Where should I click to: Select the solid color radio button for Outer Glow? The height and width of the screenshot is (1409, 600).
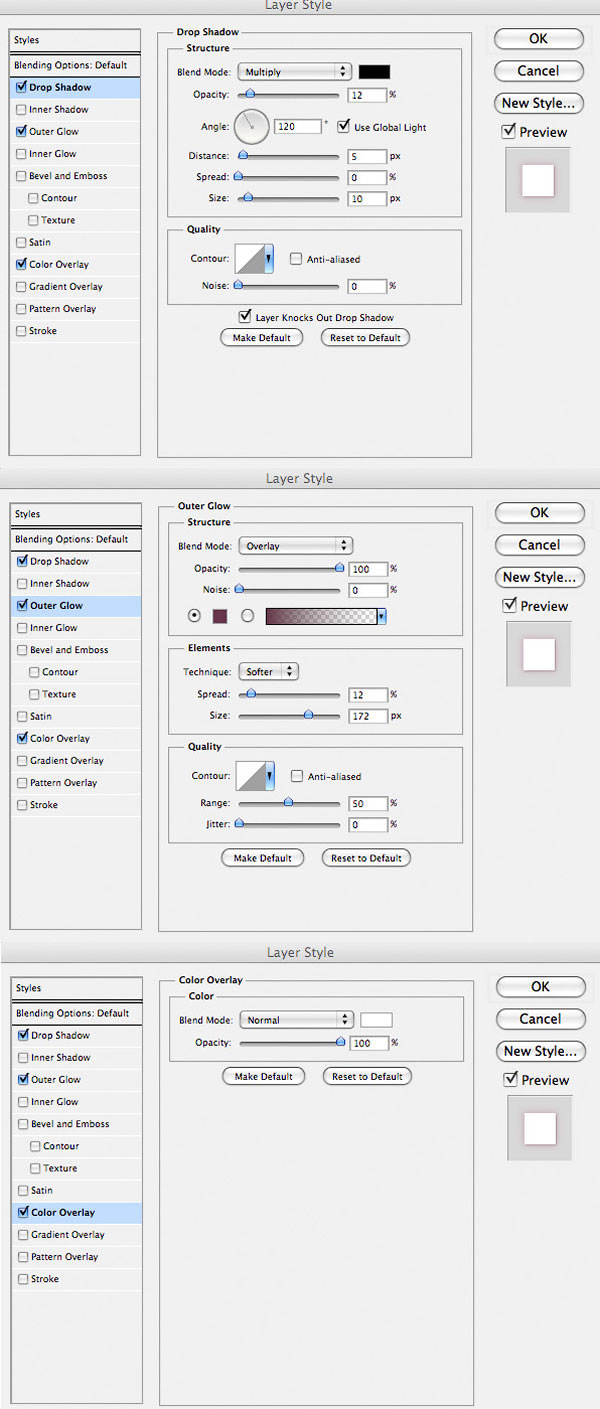(194, 617)
